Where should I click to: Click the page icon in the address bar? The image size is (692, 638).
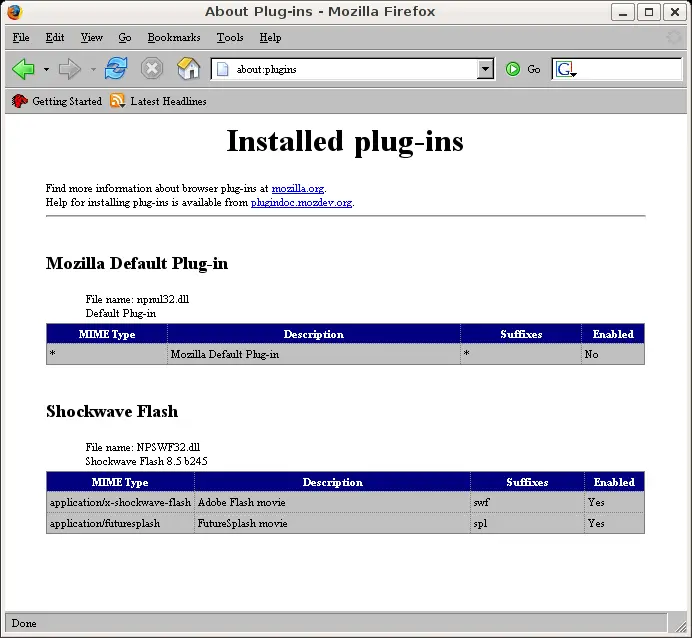coord(222,69)
